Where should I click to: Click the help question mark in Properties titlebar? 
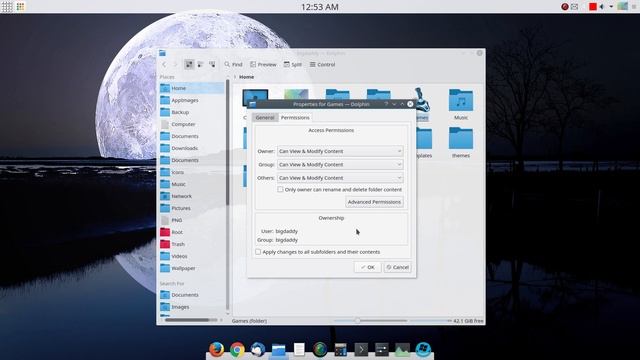tap(386, 104)
